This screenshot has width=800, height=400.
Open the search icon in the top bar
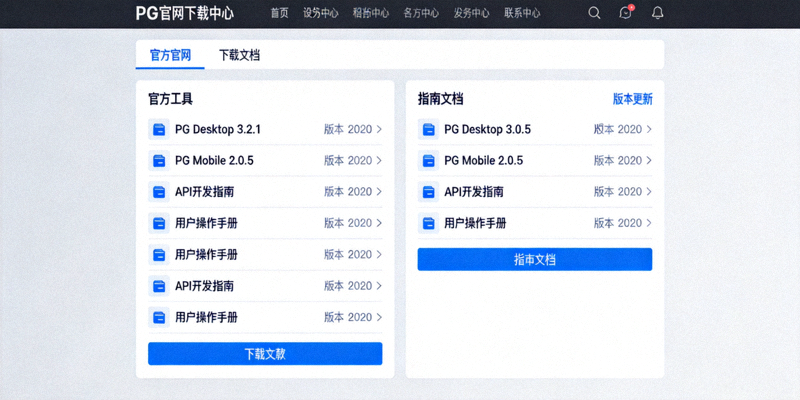594,13
